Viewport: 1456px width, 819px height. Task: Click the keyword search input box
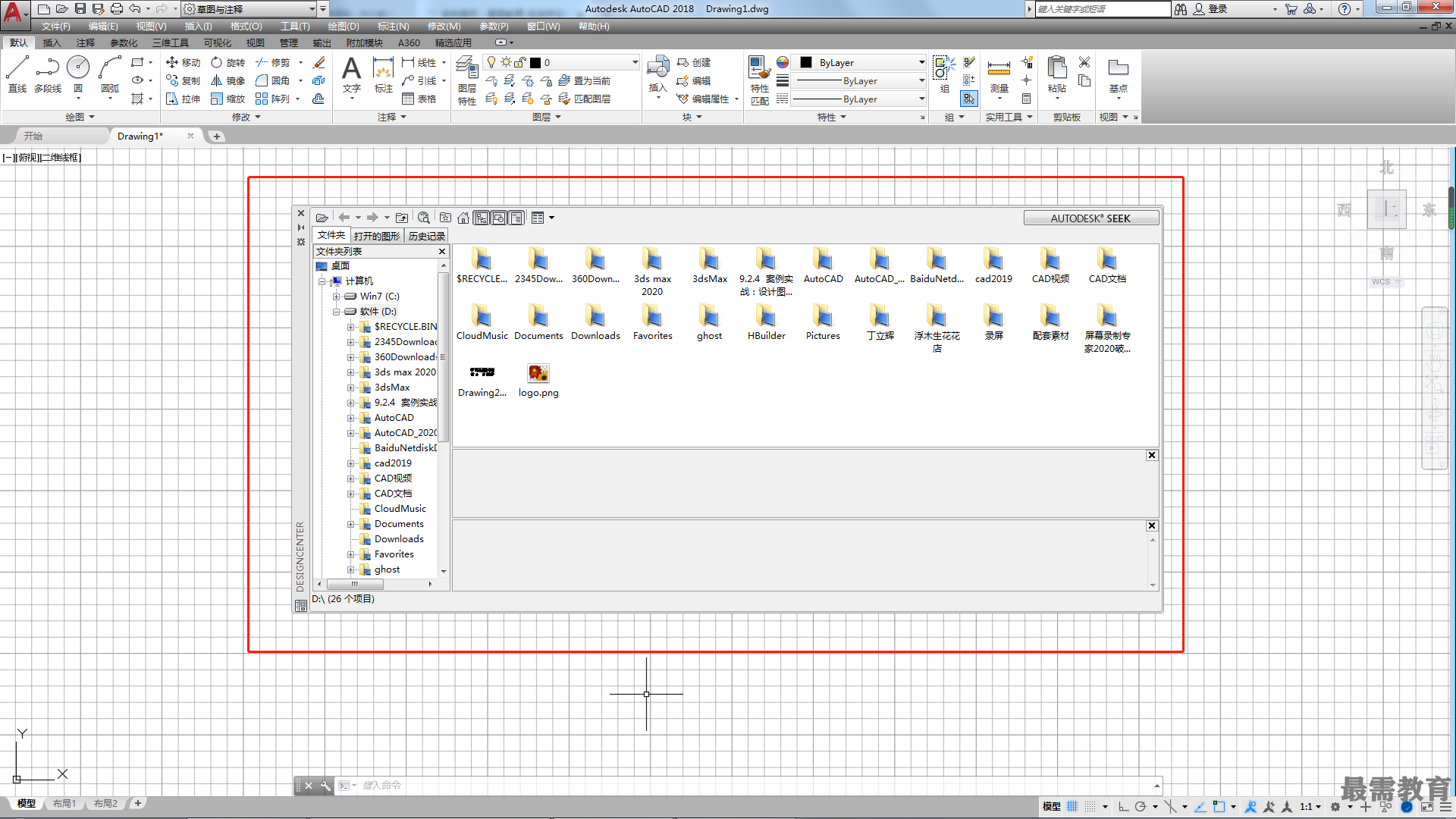[1103, 8]
